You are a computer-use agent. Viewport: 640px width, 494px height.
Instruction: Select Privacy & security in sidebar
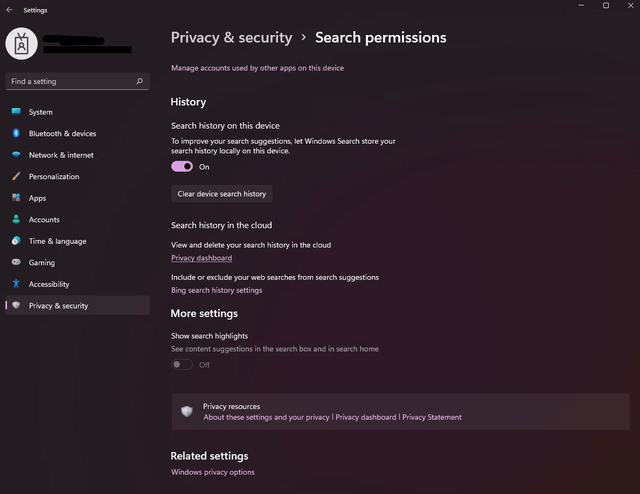(x=78, y=305)
